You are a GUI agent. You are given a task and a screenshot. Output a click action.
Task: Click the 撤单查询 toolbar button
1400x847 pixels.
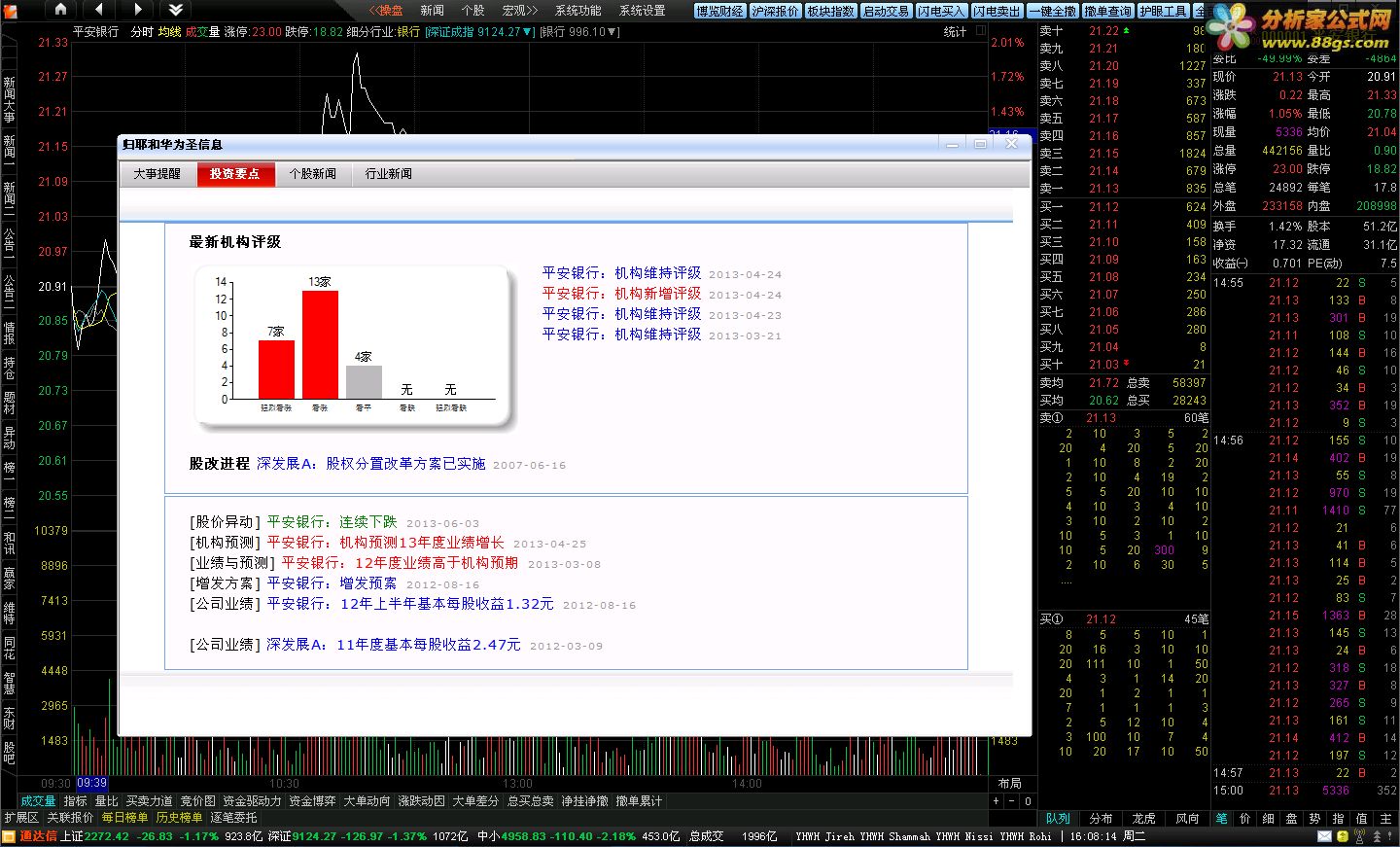[x=1107, y=11]
